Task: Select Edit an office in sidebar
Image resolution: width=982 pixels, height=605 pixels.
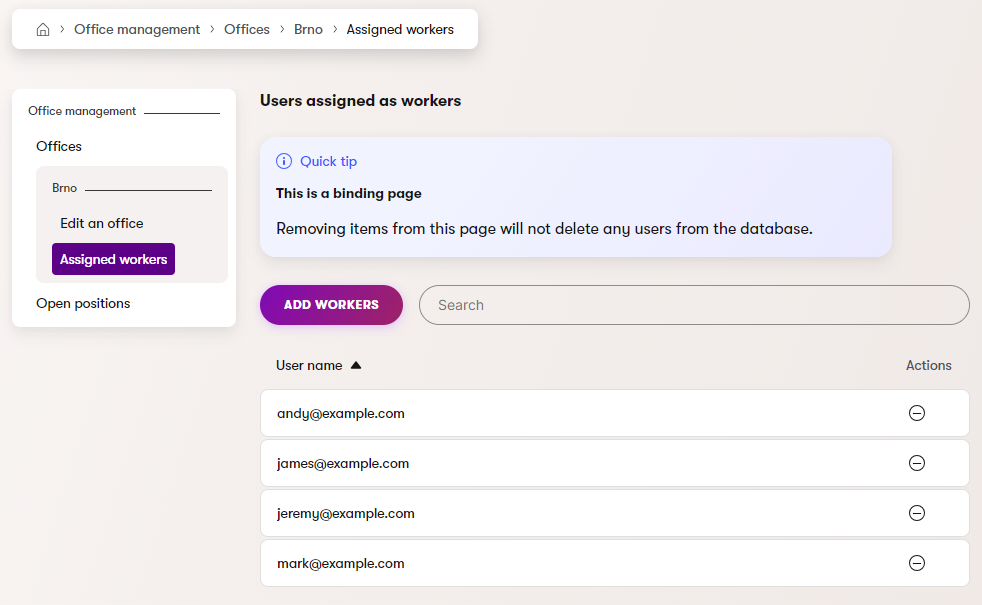Action: pyautogui.click(x=101, y=223)
